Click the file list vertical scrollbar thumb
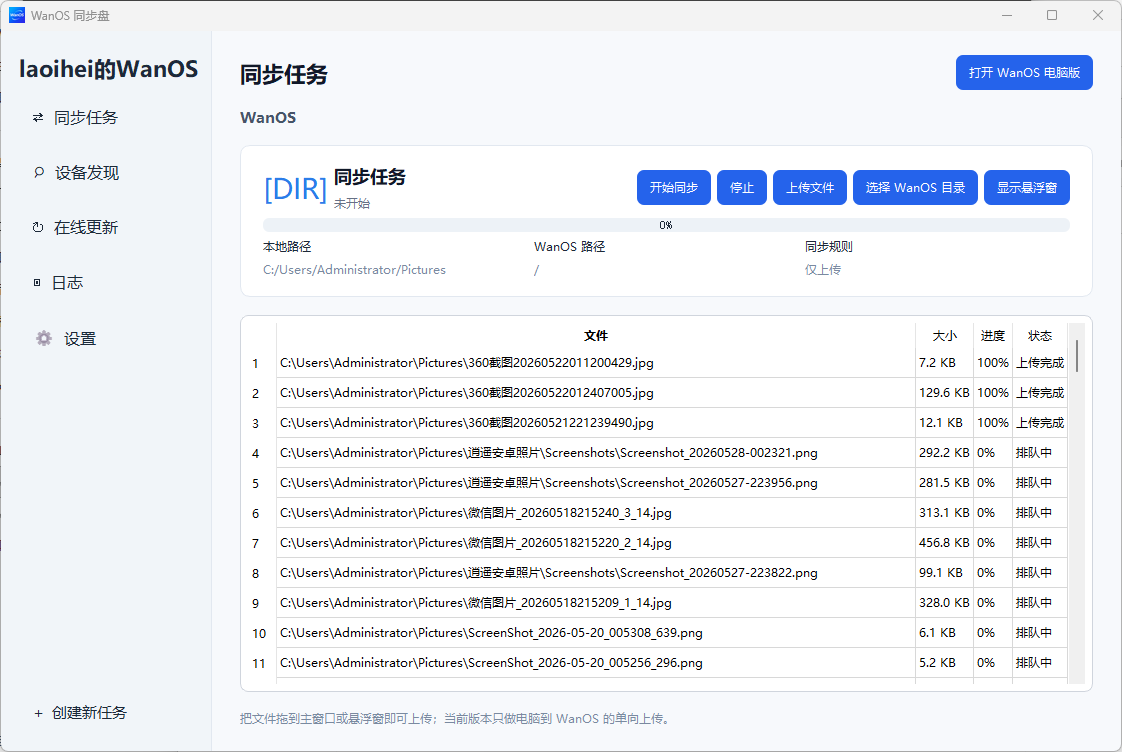The width and height of the screenshot is (1122, 752). click(1076, 355)
